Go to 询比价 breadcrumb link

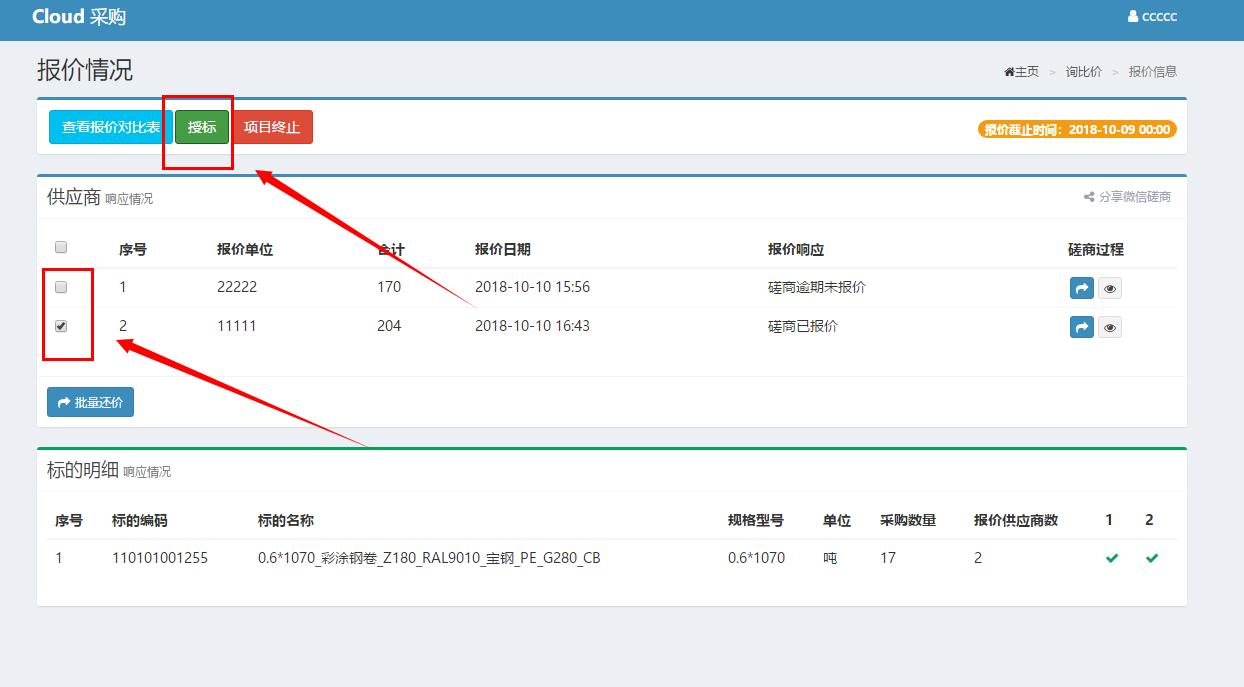[1083, 72]
